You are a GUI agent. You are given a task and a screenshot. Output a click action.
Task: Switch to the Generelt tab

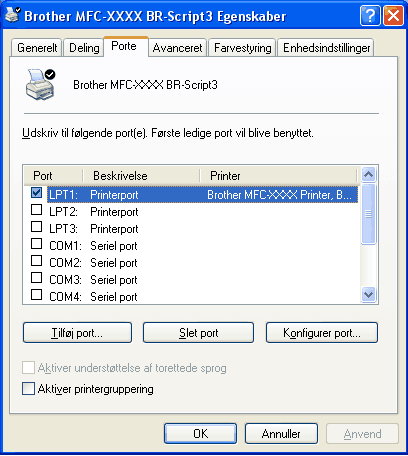pos(37,48)
